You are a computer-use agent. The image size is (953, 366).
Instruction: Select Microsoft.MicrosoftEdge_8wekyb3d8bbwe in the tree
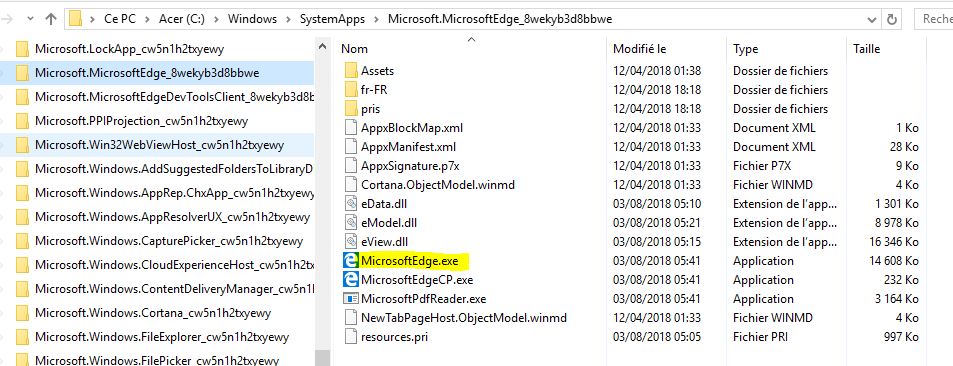tap(147, 73)
